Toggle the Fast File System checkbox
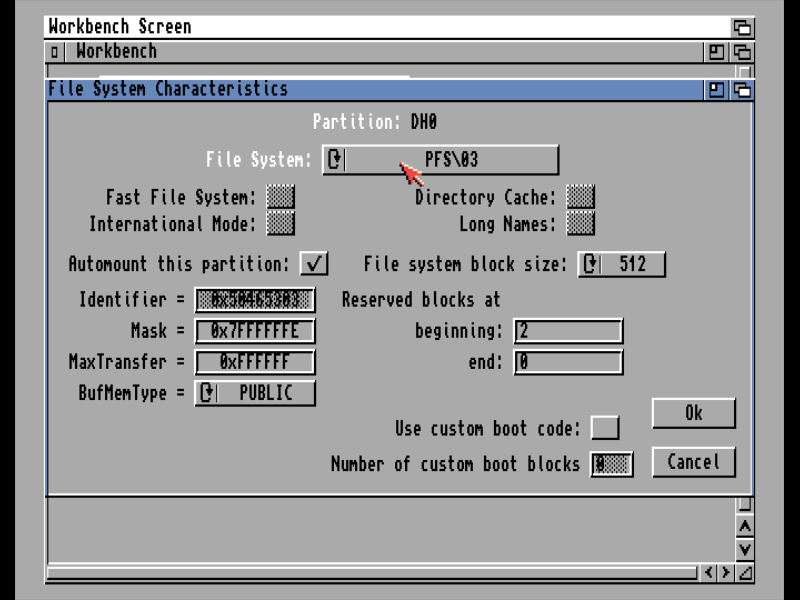The width and height of the screenshot is (800, 600). click(x=281, y=197)
